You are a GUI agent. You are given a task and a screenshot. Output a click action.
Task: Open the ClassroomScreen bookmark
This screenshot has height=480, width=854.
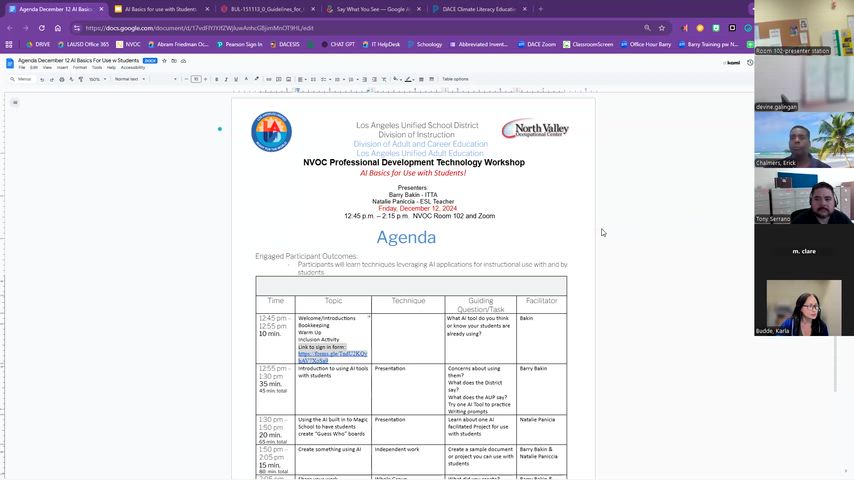588,44
